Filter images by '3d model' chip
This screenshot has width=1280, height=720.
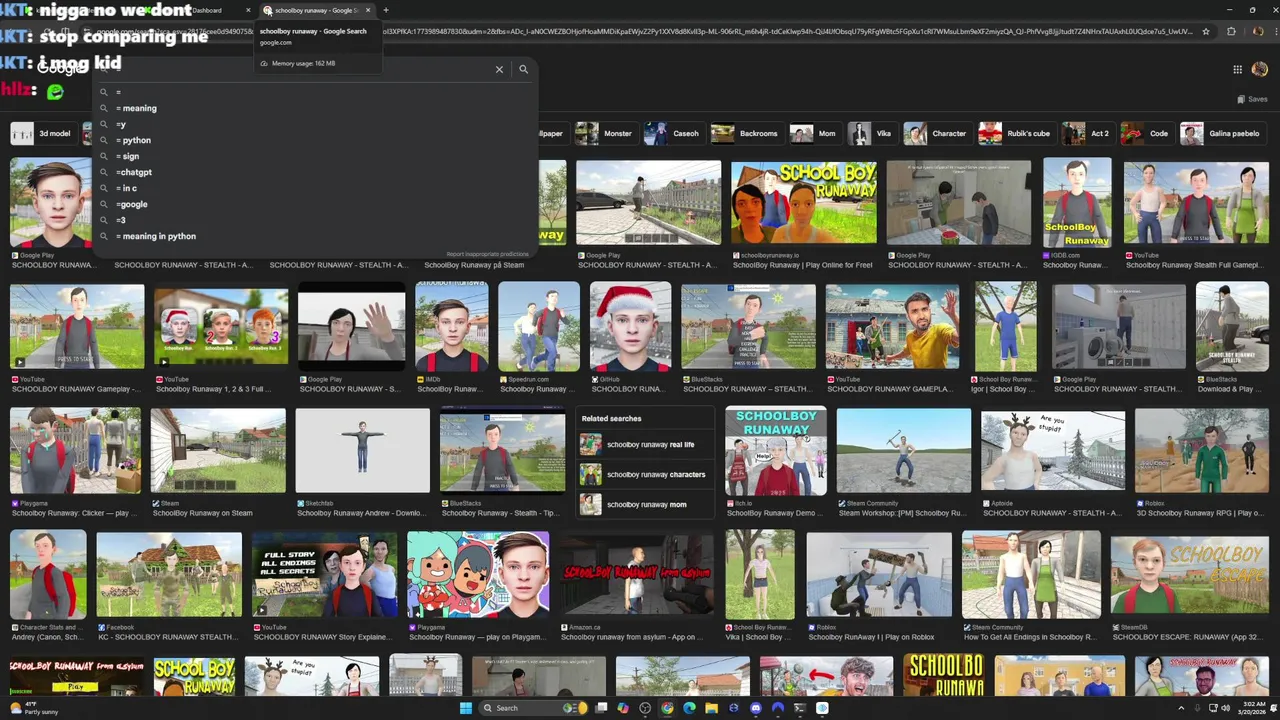coord(44,133)
